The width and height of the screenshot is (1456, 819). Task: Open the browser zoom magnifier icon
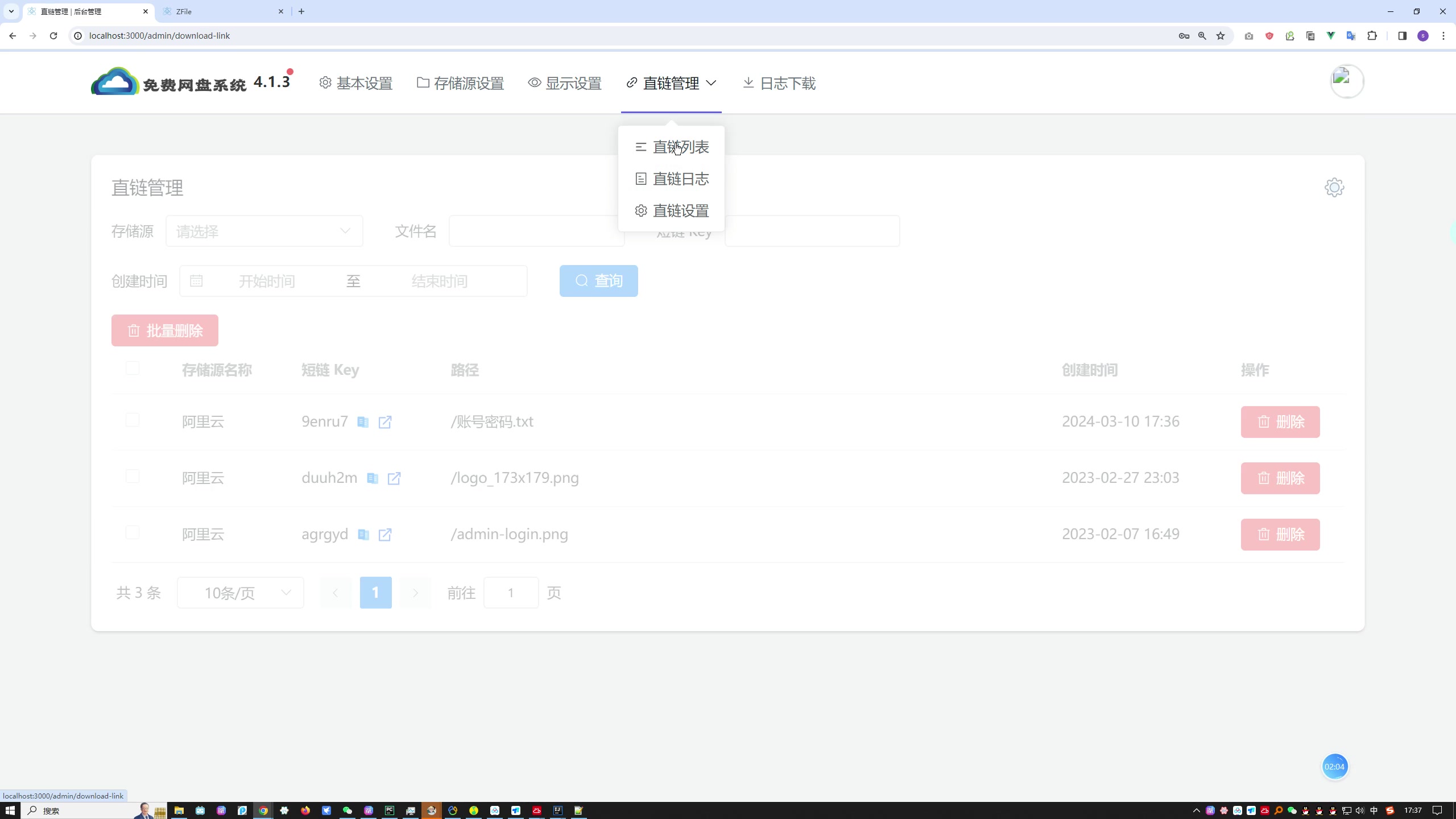click(x=1202, y=36)
